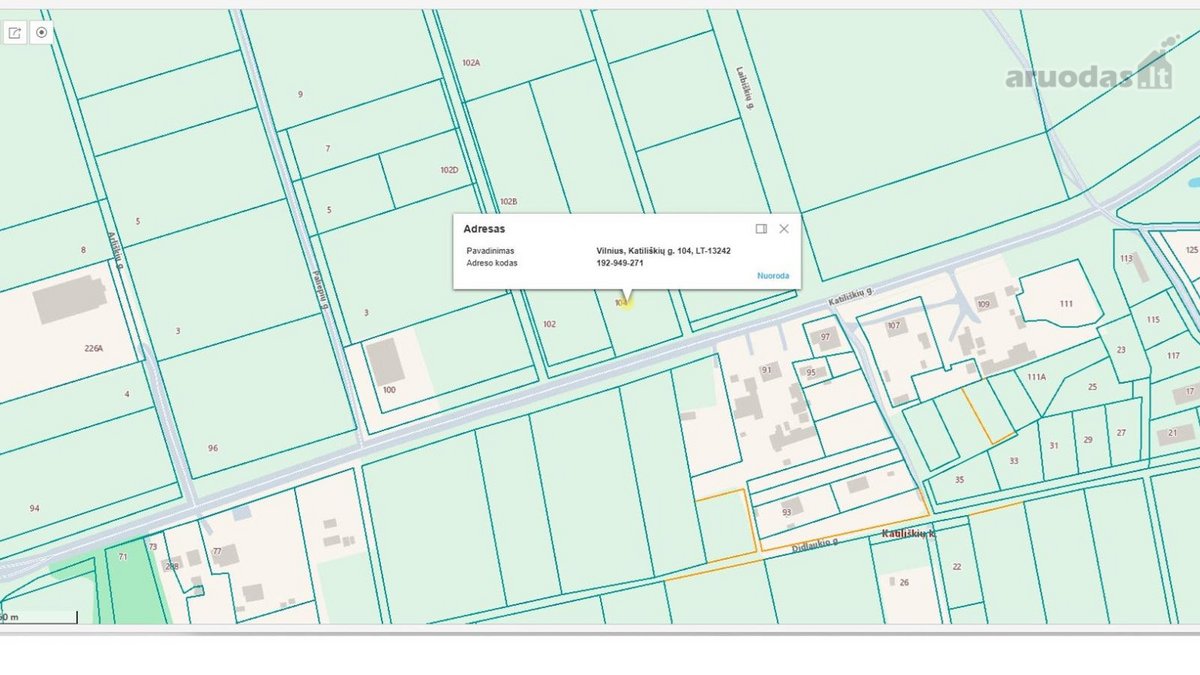Open the Nuoroda link
The height and width of the screenshot is (675, 1200).
tap(773, 275)
